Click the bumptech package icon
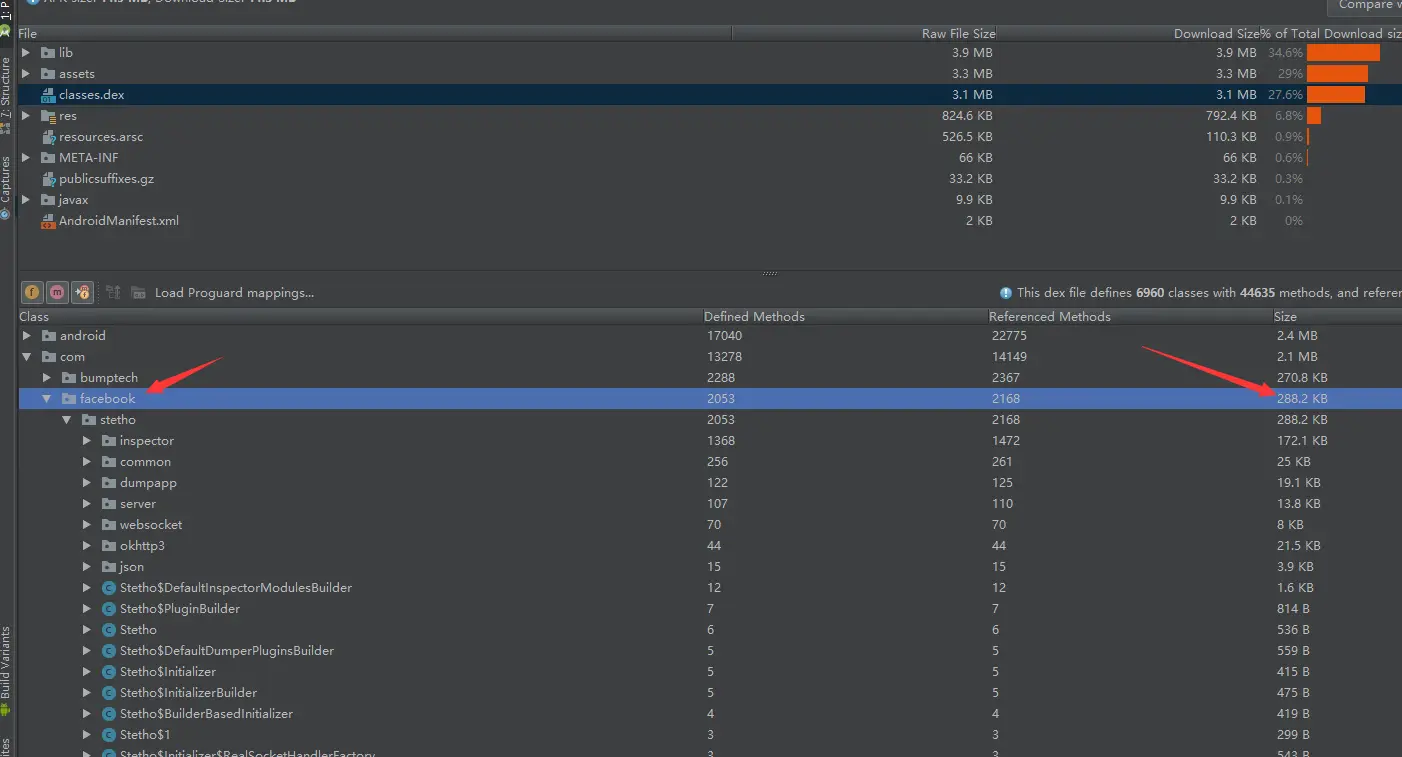Image resolution: width=1402 pixels, height=757 pixels. point(69,378)
